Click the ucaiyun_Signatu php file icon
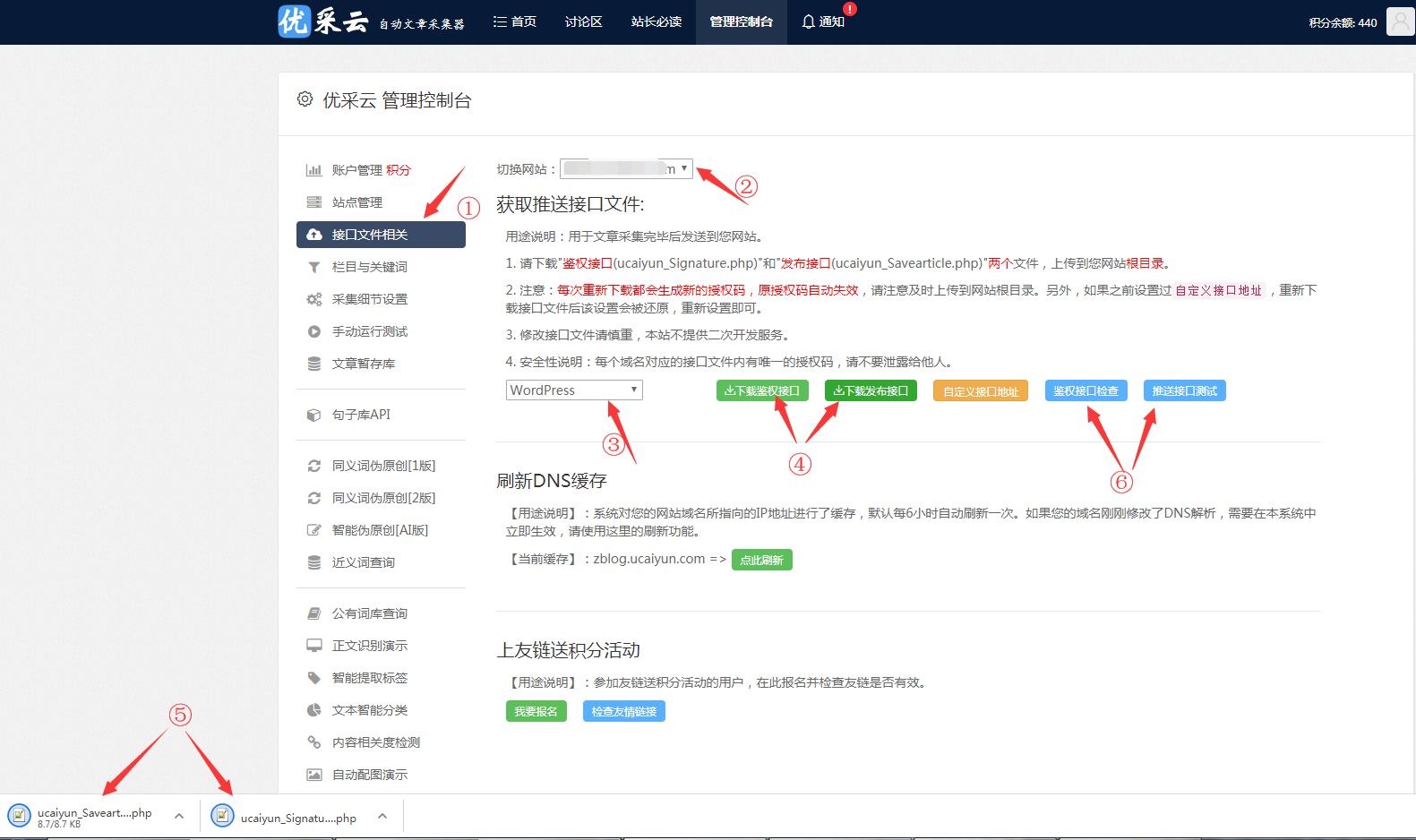Screen dimensions: 1416x840 pos(222,815)
